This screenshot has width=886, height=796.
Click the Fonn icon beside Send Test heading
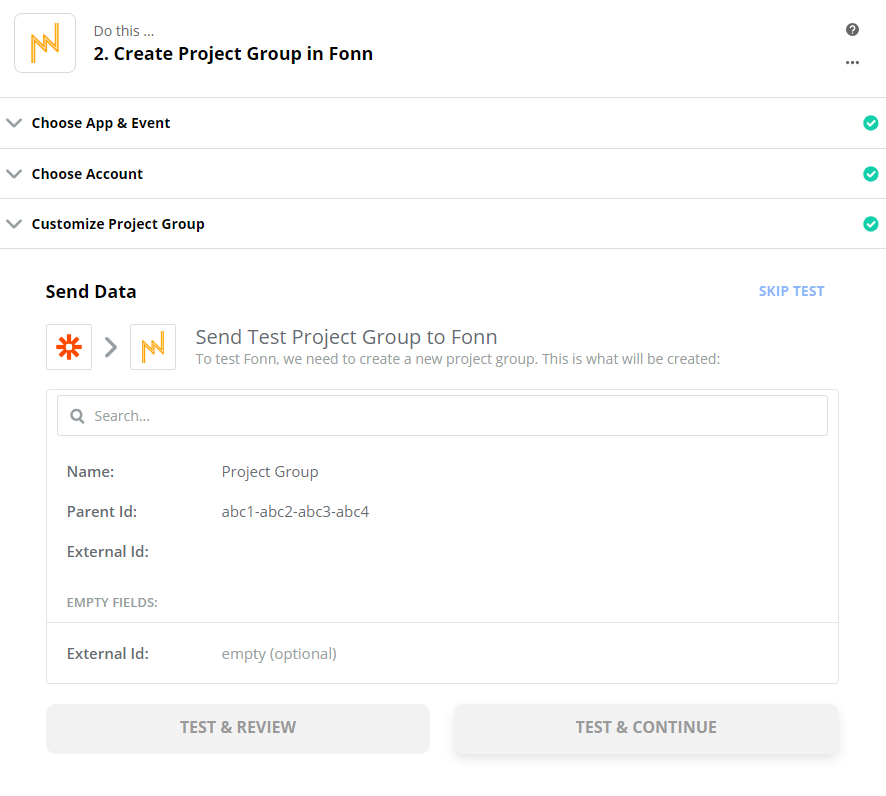click(x=153, y=347)
